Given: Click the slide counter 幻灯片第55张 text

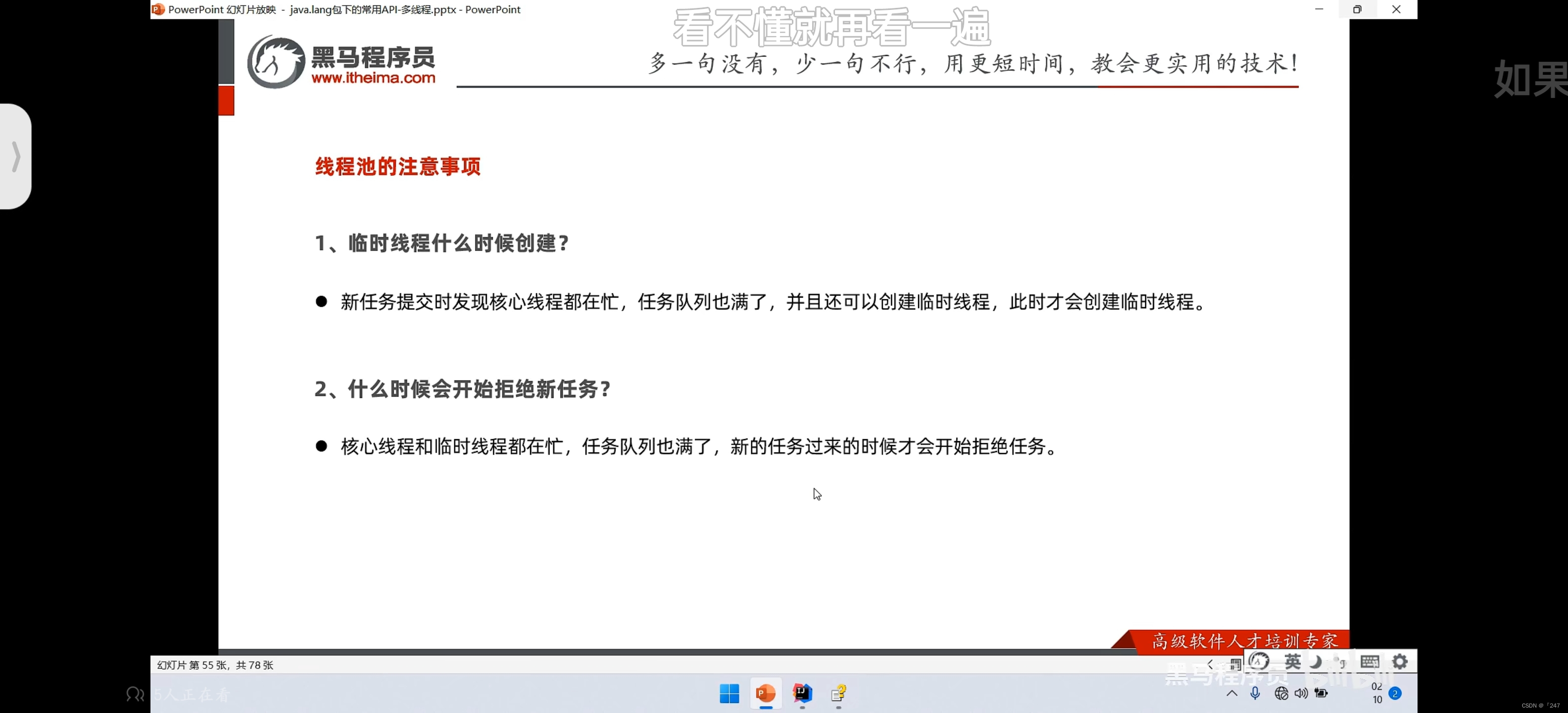Looking at the screenshot, I should coord(215,665).
